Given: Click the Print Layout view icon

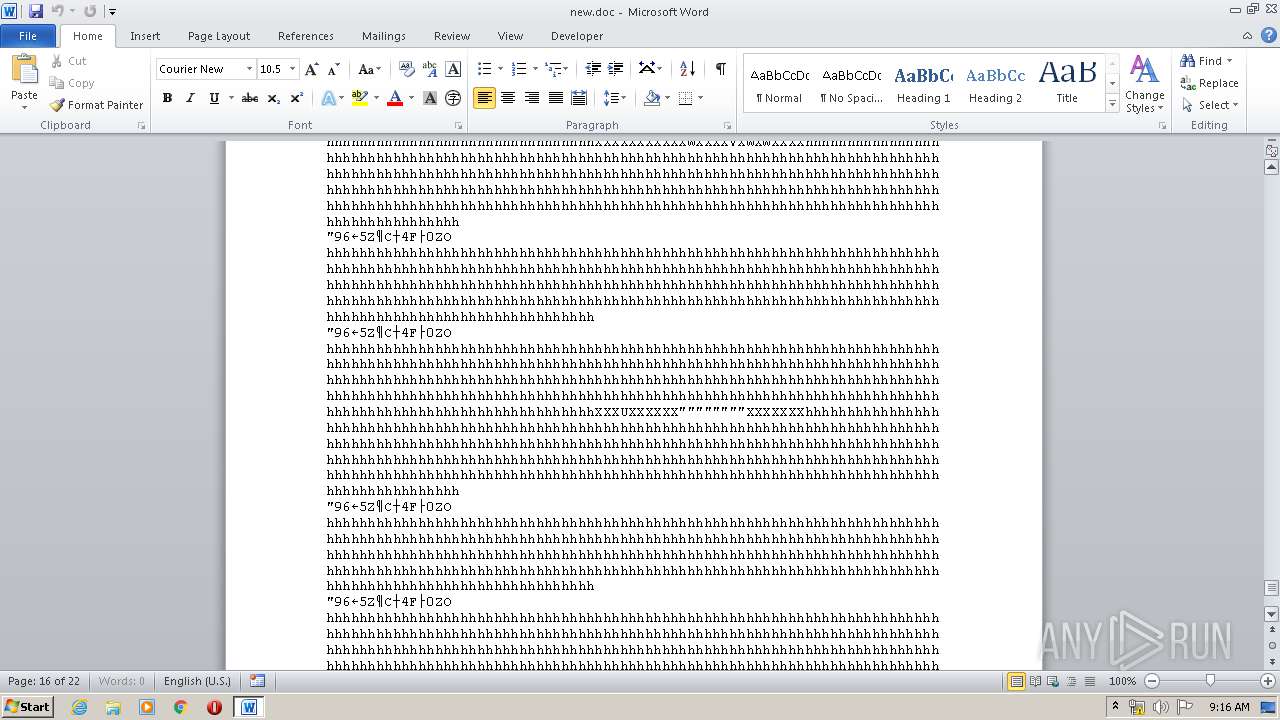Looking at the screenshot, I should click(1016, 681).
